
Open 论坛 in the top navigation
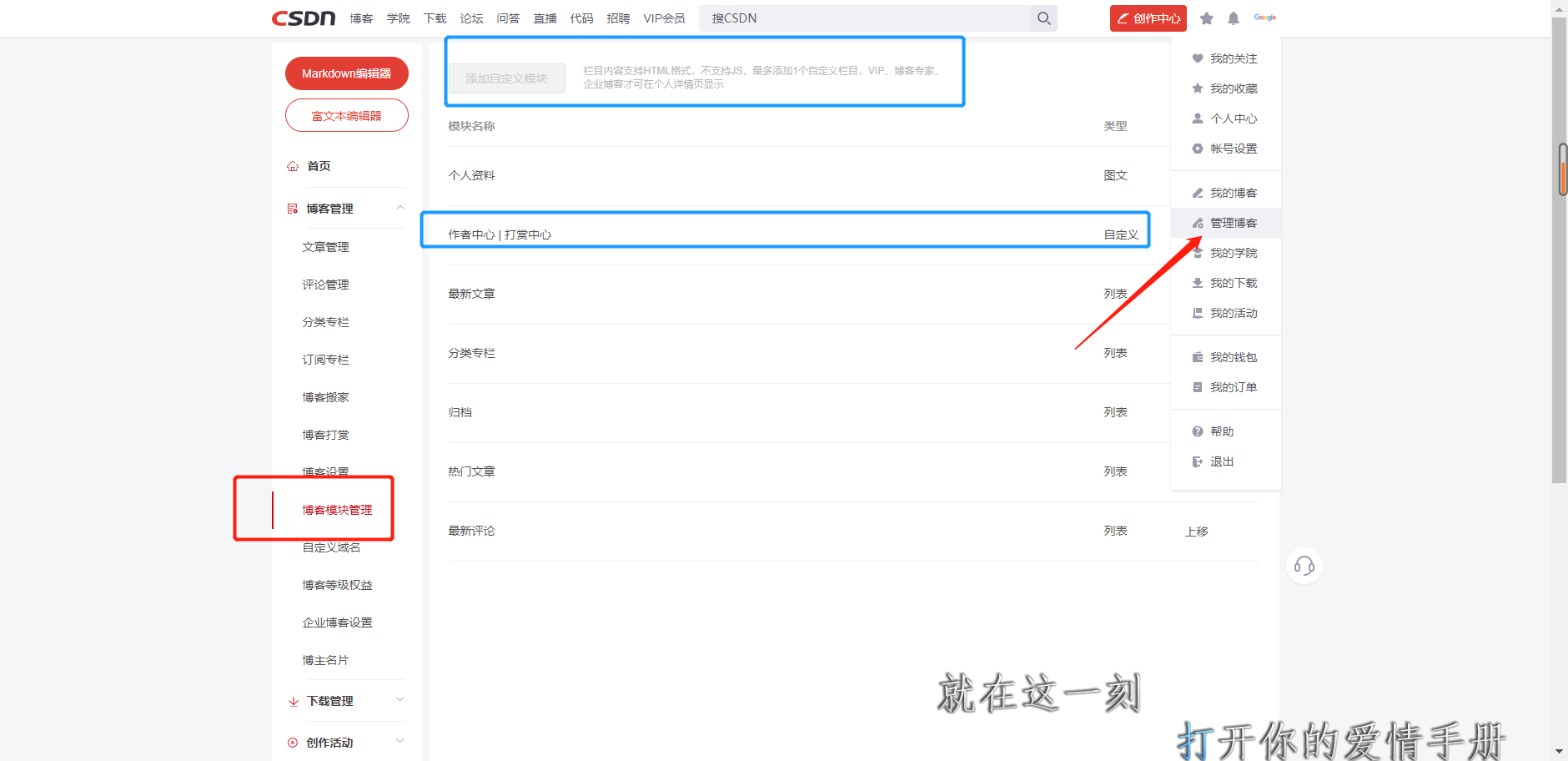(471, 18)
